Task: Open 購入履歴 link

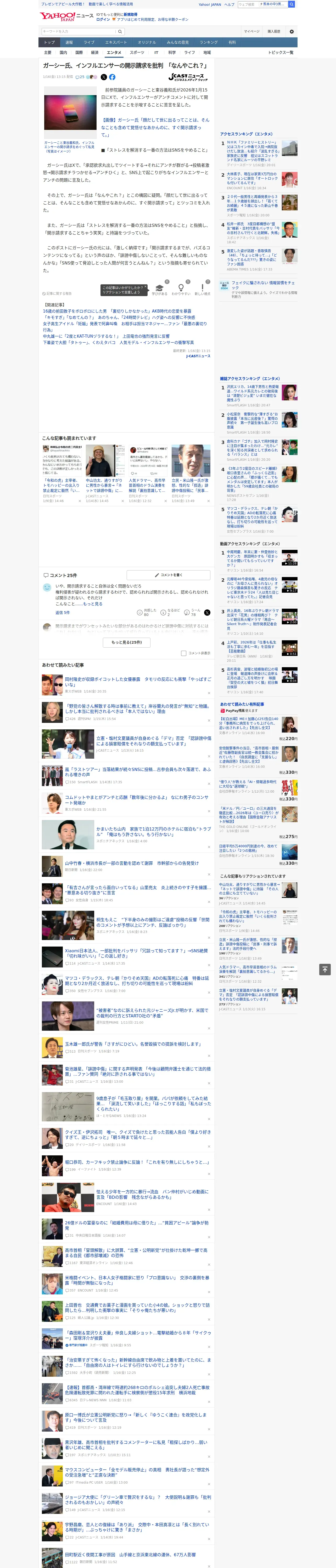Action: 274,32
